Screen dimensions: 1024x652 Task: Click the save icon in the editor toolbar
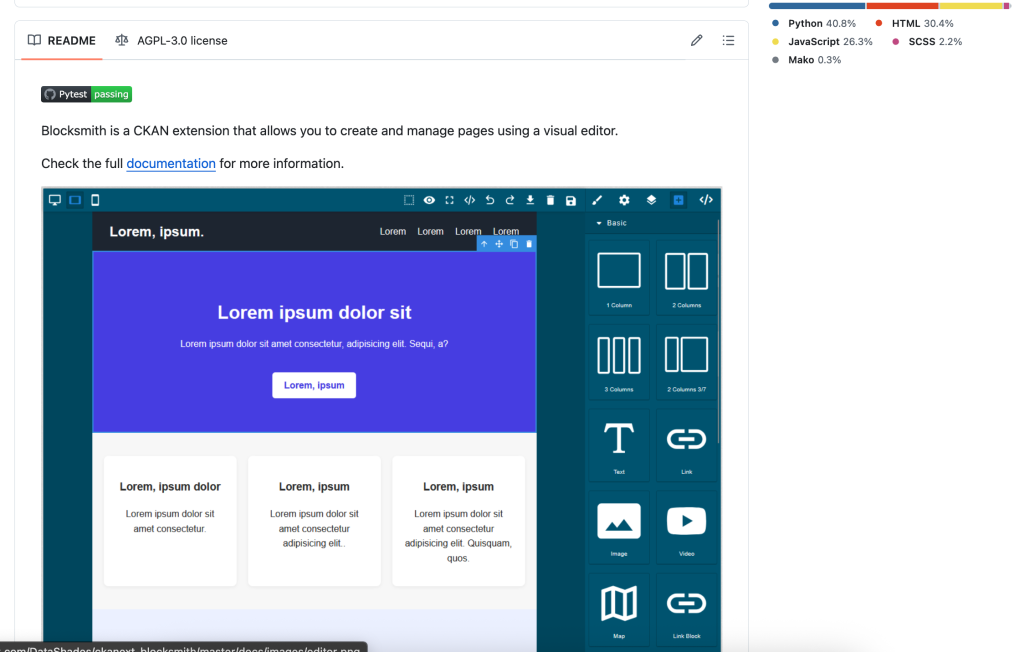tap(570, 200)
